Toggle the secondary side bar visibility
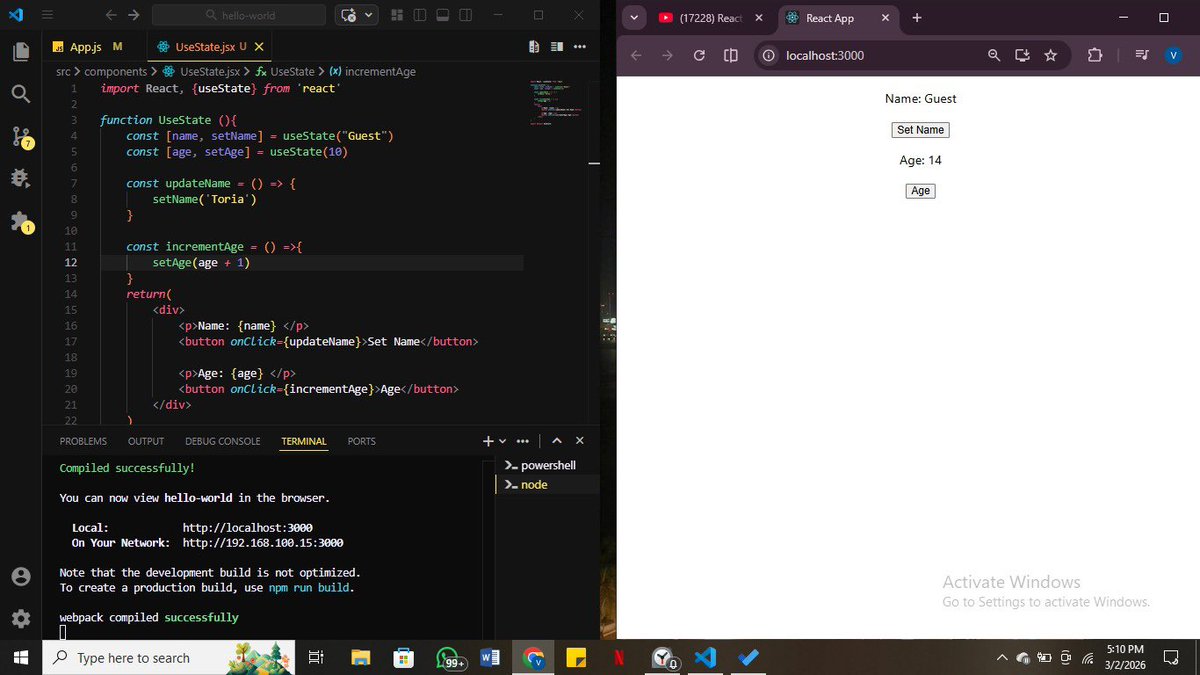Screen dimensions: 1200x675 [x=466, y=15]
